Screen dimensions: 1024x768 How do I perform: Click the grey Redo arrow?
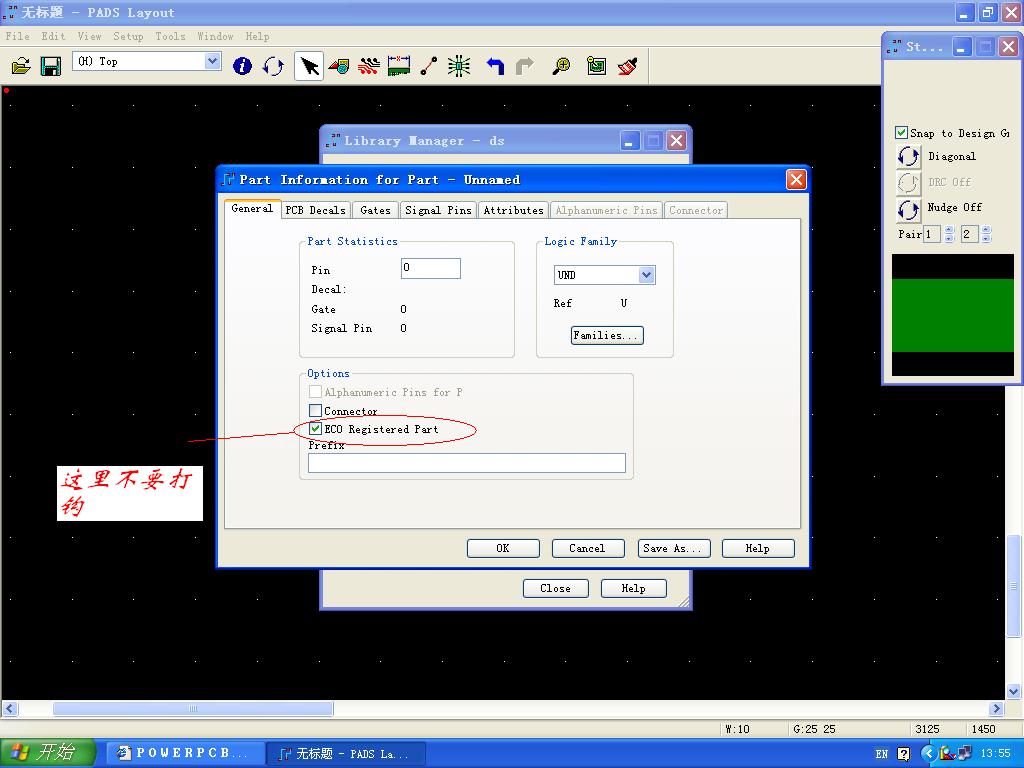pos(525,65)
